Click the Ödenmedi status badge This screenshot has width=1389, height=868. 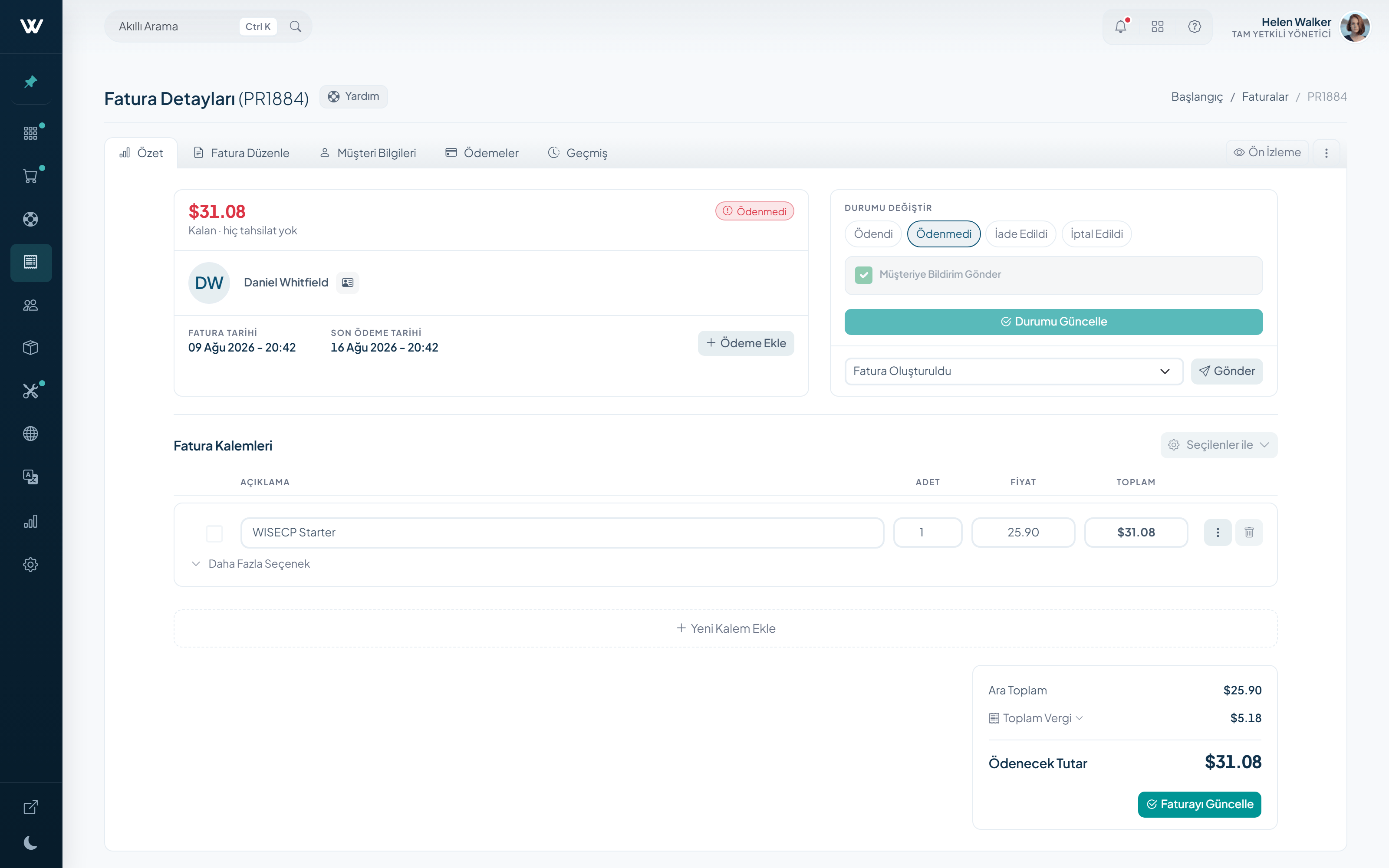click(x=754, y=211)
